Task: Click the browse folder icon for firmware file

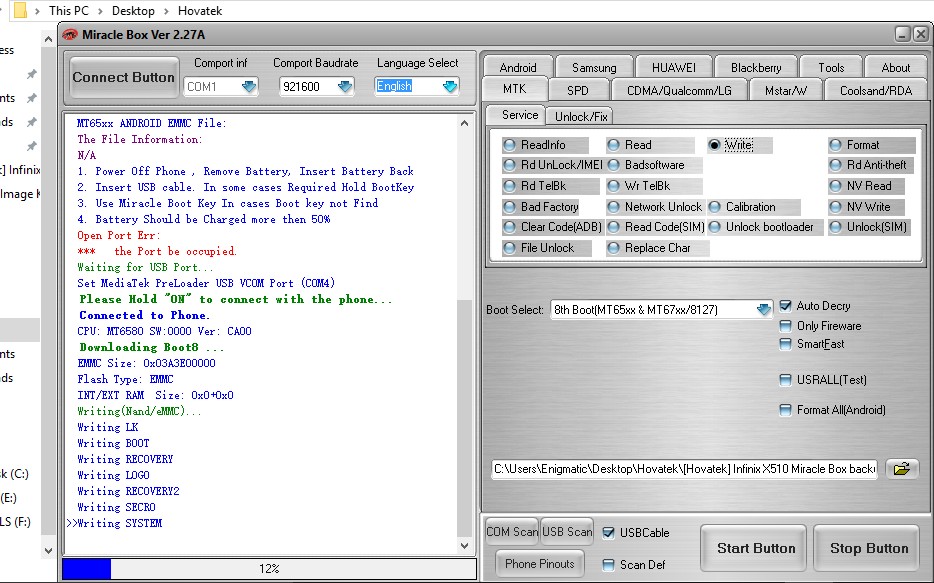Action: [902, 469]
